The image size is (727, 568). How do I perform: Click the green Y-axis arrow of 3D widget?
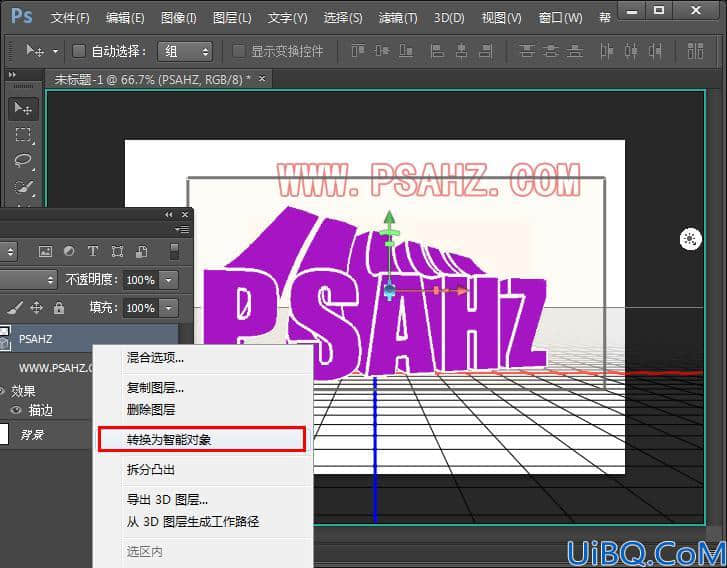pos(389,217)
